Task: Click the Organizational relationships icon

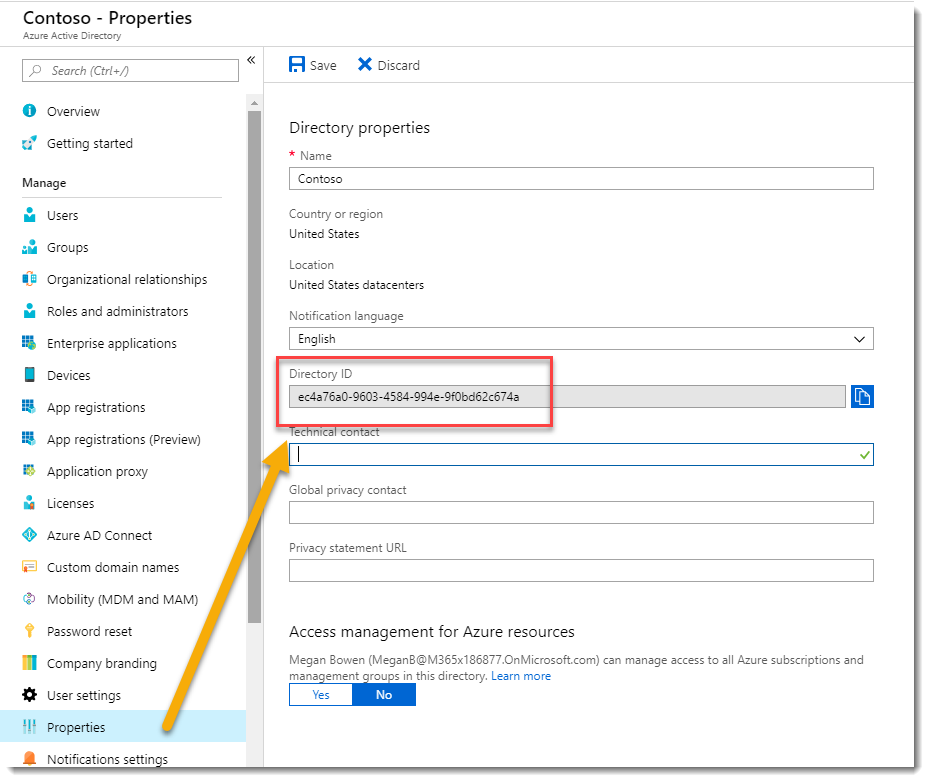Action: (29, 279)
